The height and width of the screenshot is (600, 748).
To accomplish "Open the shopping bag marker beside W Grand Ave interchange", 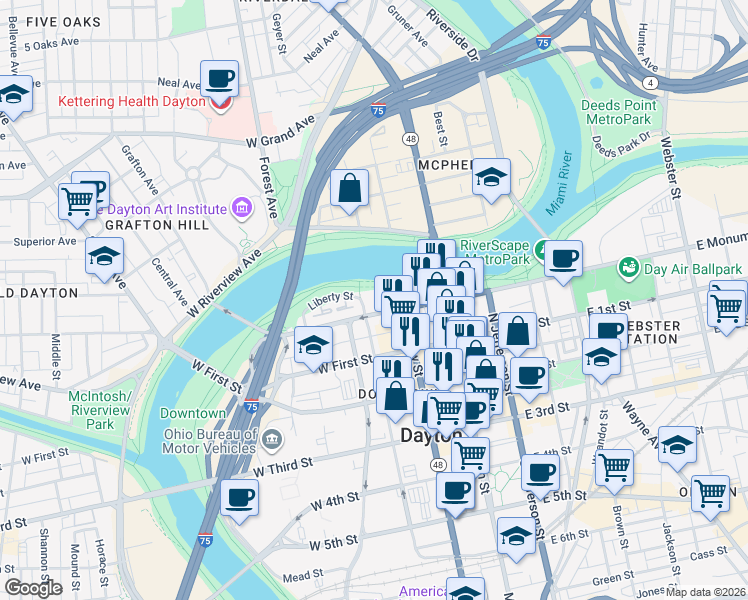I will 350,188.
